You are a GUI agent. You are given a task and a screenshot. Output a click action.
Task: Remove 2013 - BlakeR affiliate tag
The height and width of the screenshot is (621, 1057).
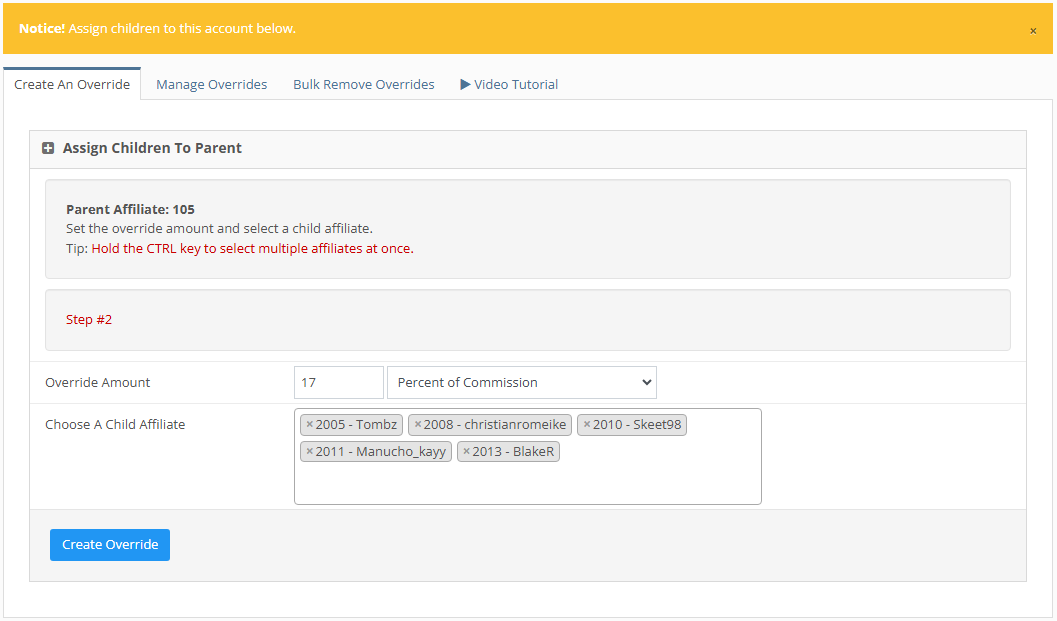466,452
